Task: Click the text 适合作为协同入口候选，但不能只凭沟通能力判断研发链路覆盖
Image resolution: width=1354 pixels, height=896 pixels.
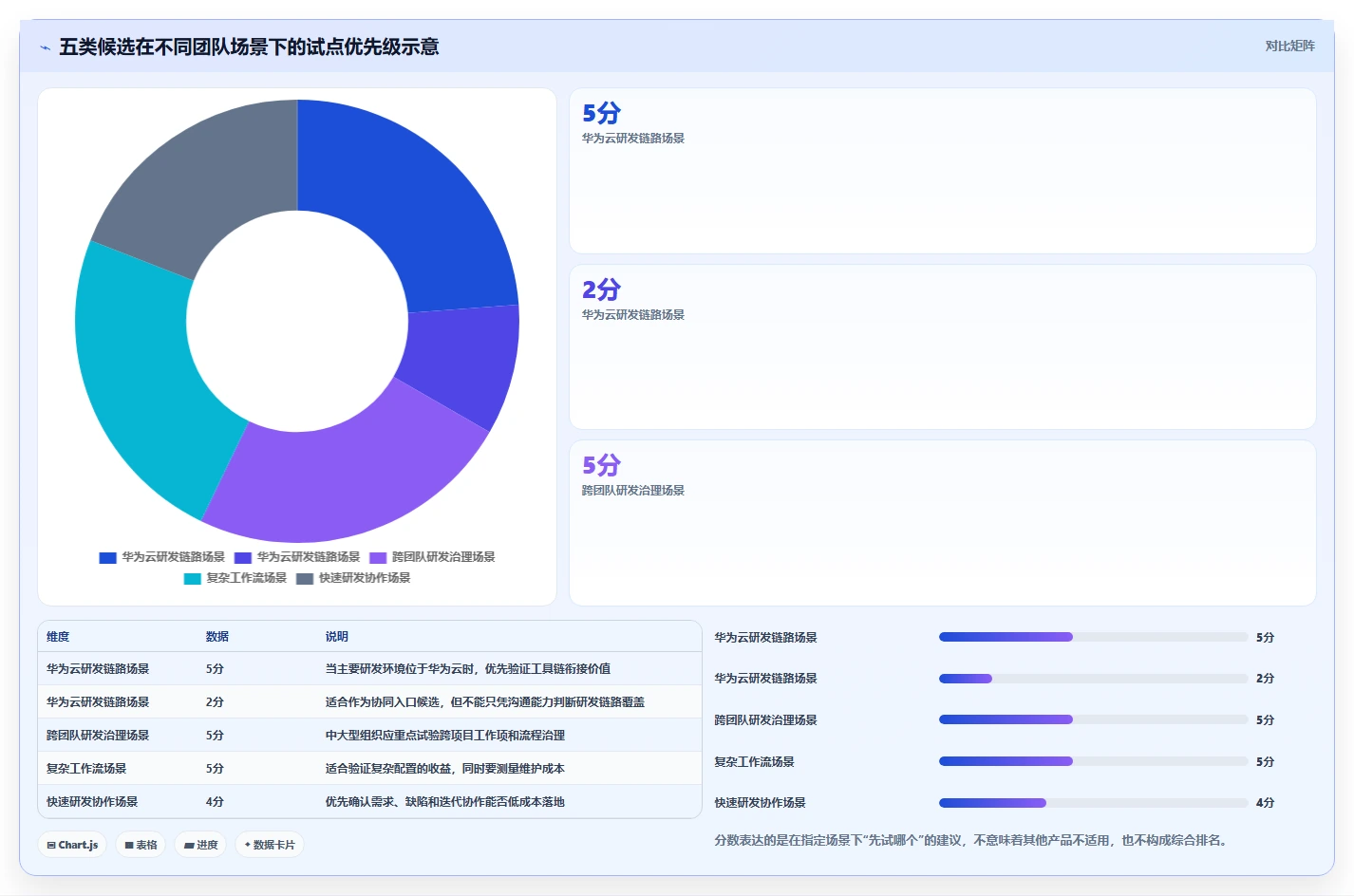Action: (x=485, y=702)
